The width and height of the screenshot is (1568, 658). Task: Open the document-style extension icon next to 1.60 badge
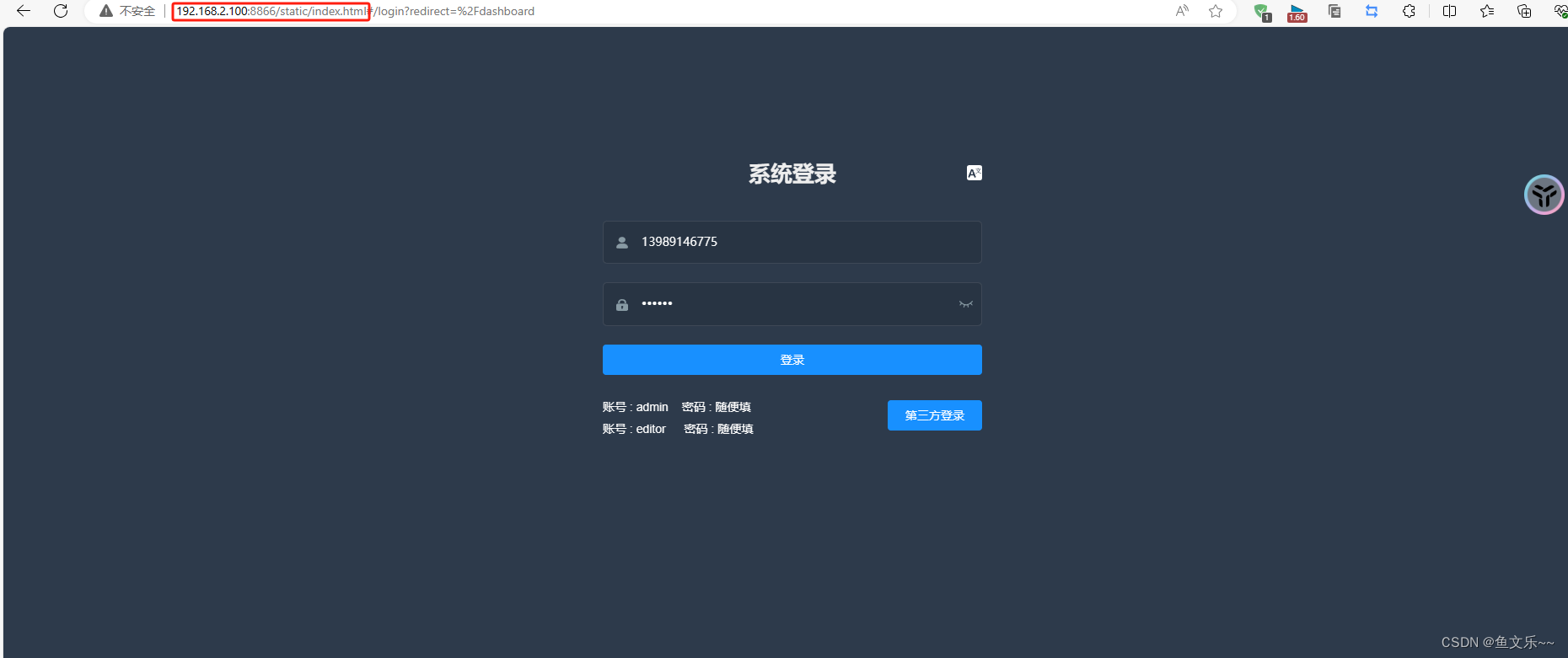[1334, 11]
